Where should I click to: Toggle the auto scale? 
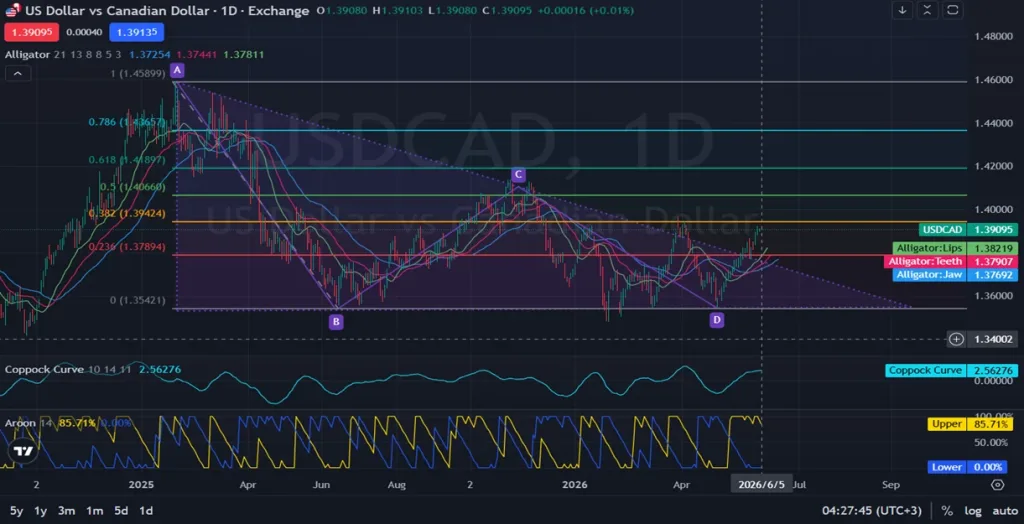click(1005, 511)
